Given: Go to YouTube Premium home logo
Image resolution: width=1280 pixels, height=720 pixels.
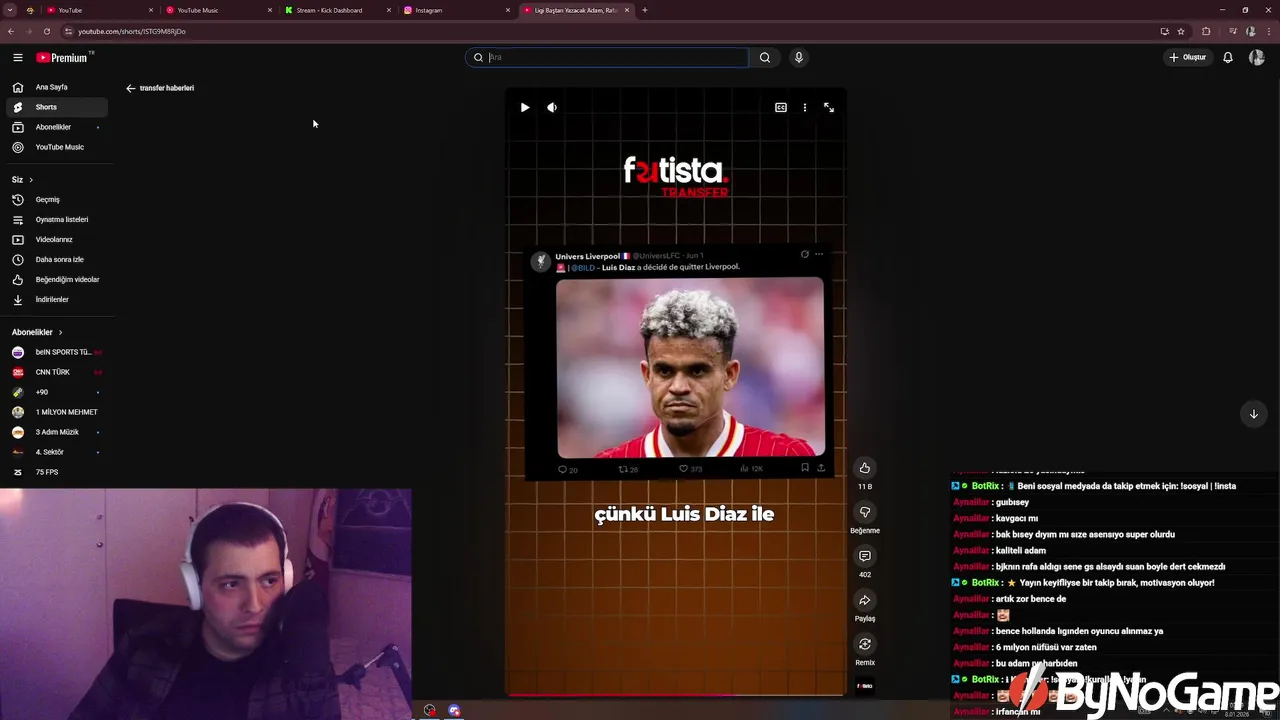Looking at the screenshot, I should click(62, 58).
